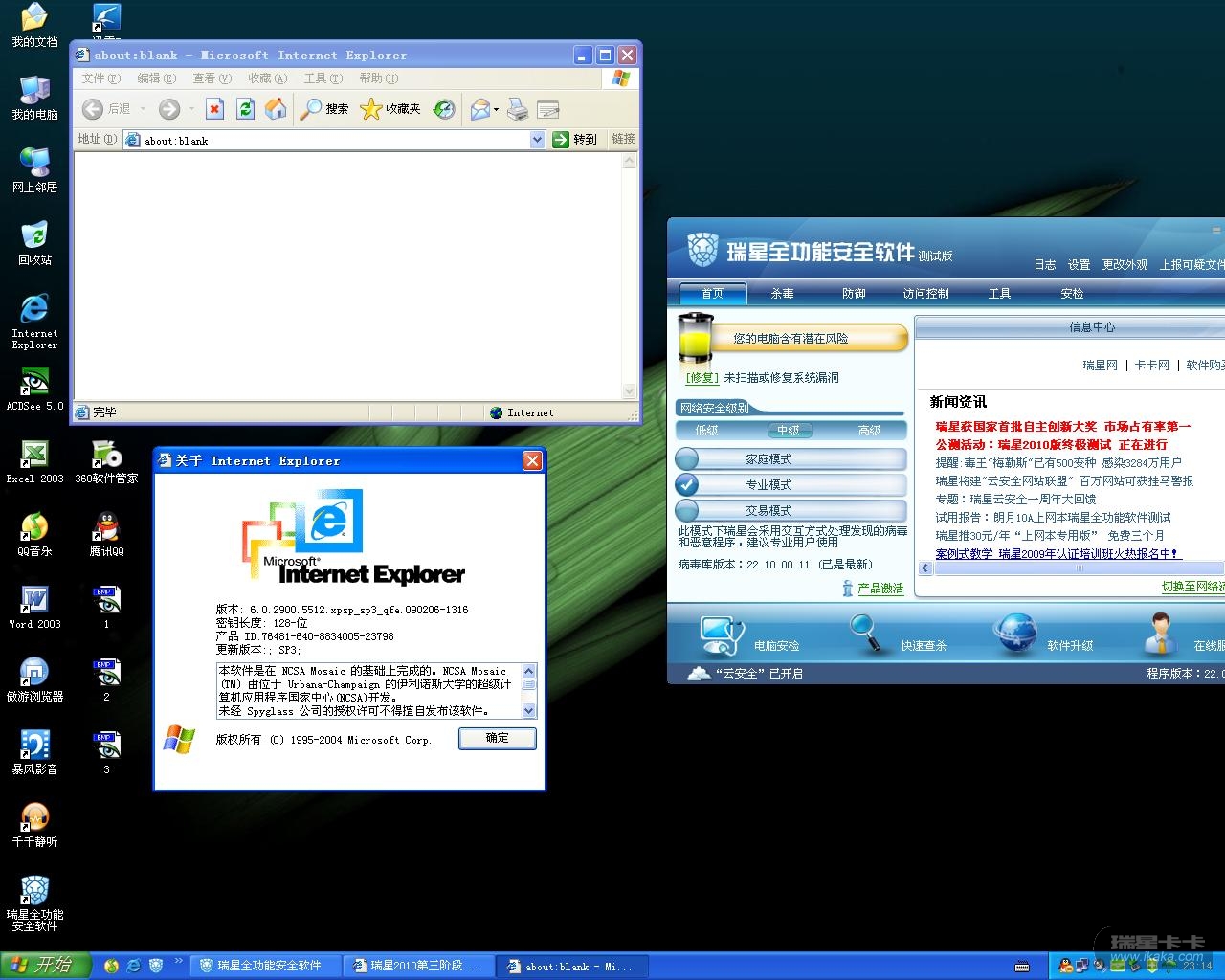Click the Internet Explorer quick launch icon
1225x980 pixels.
[134, 966]
